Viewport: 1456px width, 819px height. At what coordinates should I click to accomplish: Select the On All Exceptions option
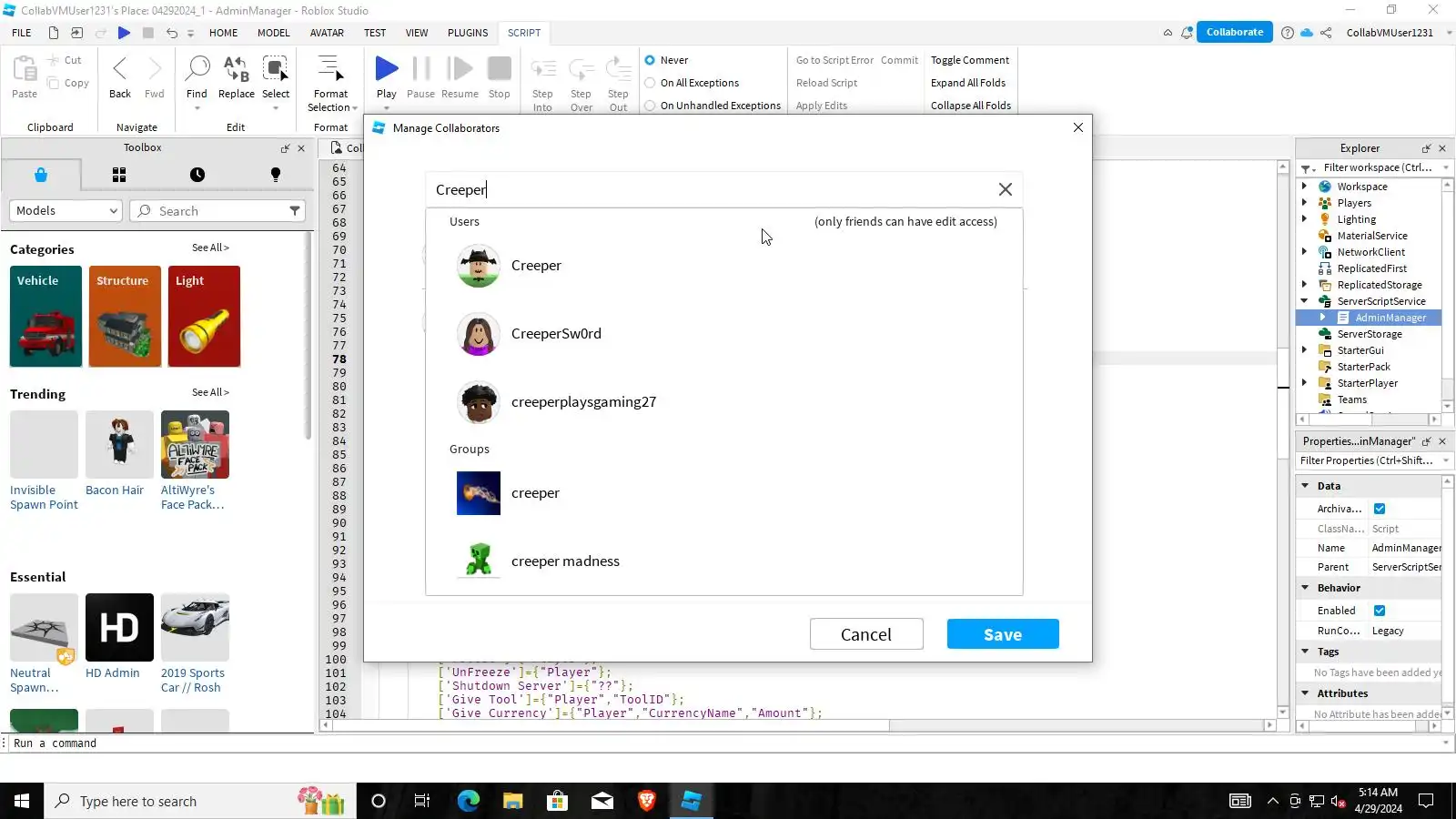[650, 83]
